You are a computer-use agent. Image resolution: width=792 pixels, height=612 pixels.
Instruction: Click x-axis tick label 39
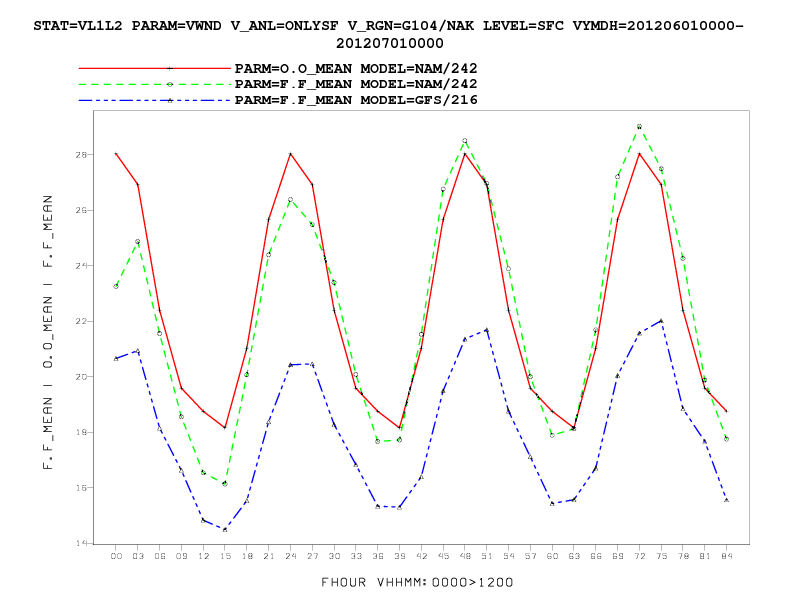(400, 556)
